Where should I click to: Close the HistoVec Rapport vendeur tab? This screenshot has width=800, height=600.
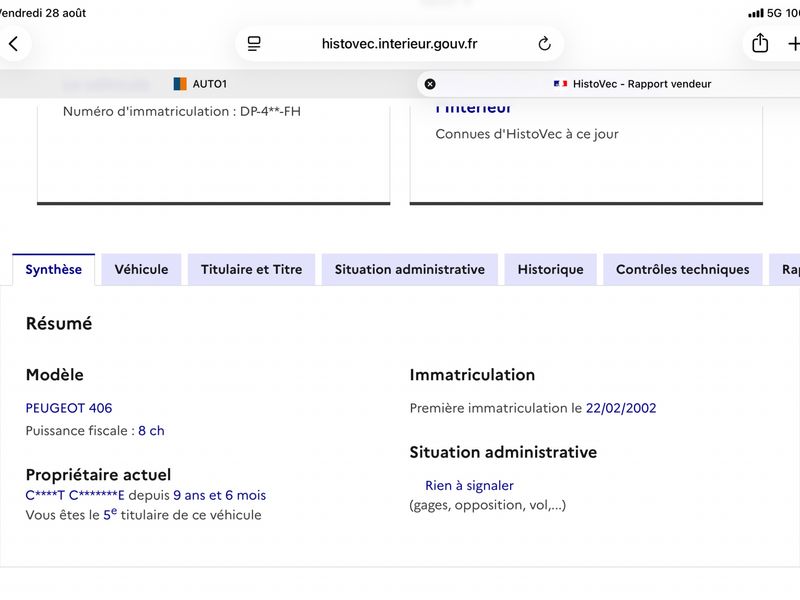430,84
